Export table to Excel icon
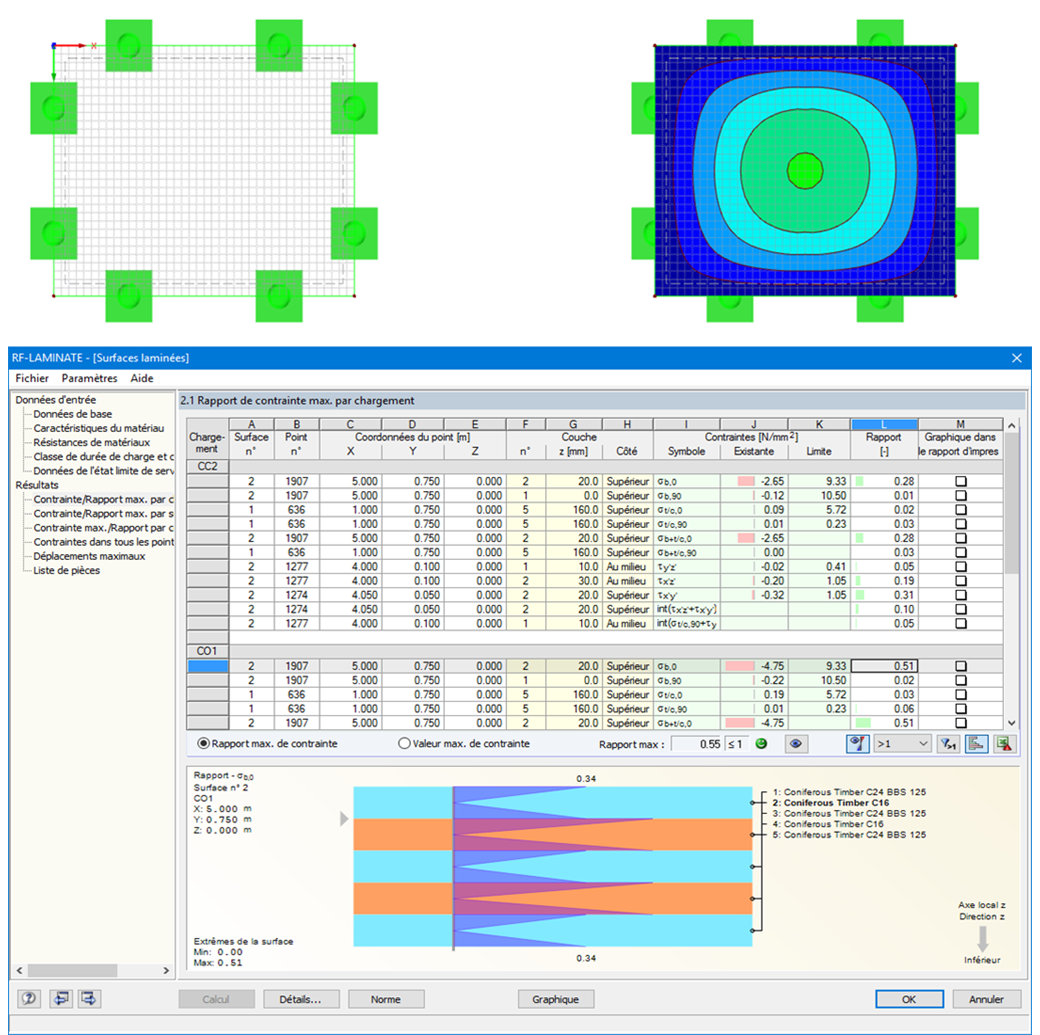This screenshot has height=1035, width=1040. click(x=1004, y=744)
